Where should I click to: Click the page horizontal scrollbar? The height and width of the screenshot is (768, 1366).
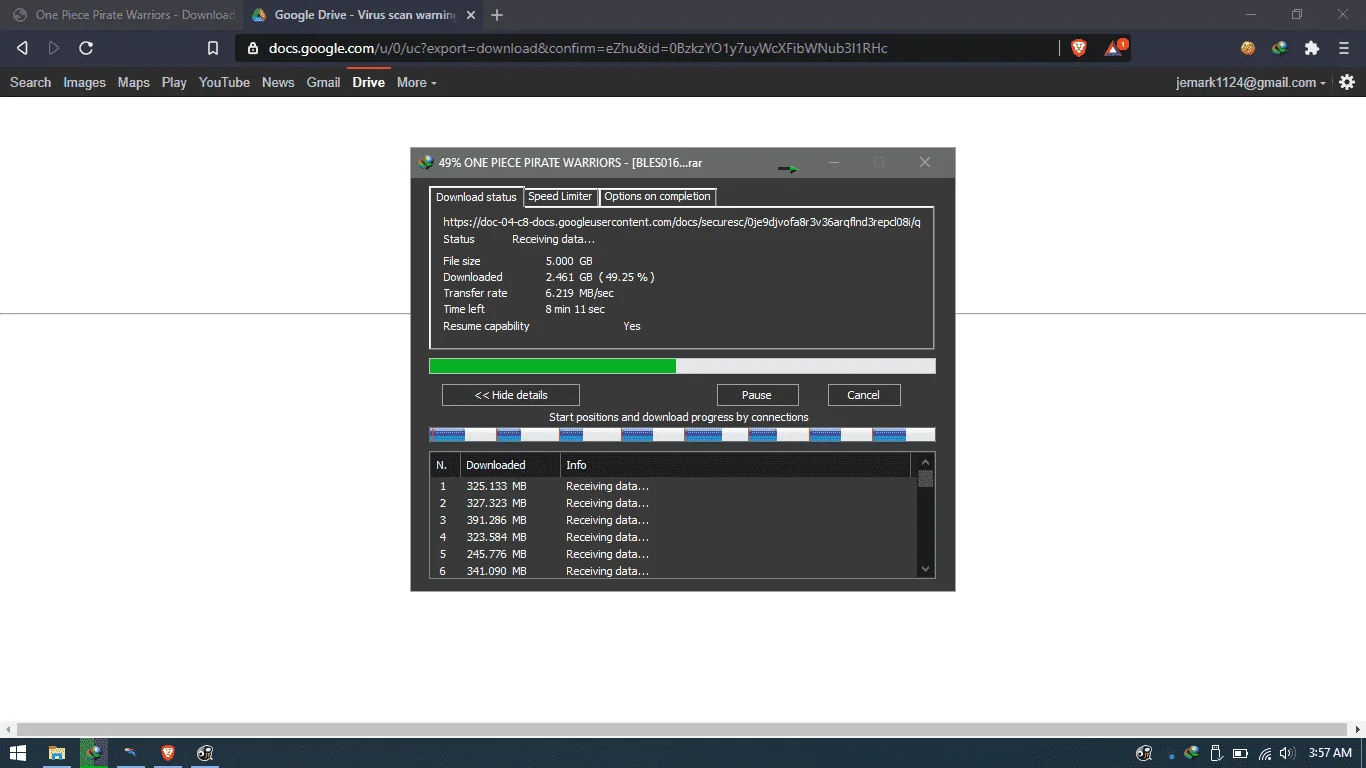click(x=682, y=730)
